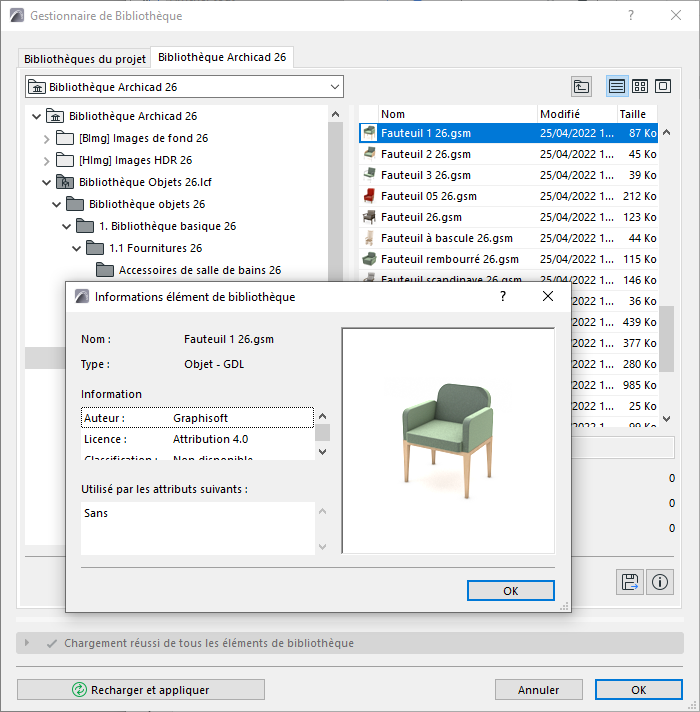Image resolution: width=700 pixels, height=712 pixels.
Task: Select Fauteuil à bascule 26.gsm file name
Action: (x=447, y=238)
